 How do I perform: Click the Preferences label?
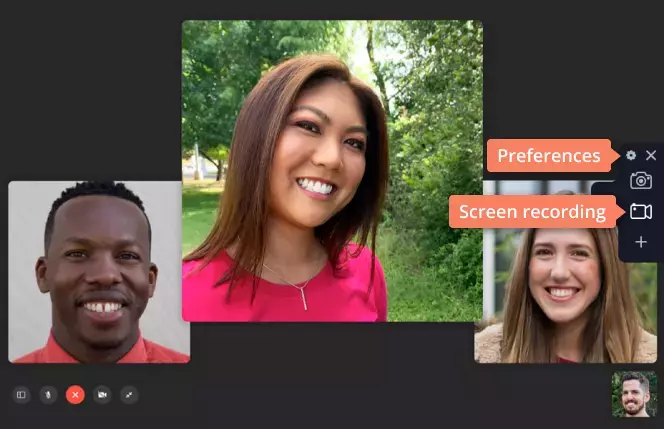549,155
